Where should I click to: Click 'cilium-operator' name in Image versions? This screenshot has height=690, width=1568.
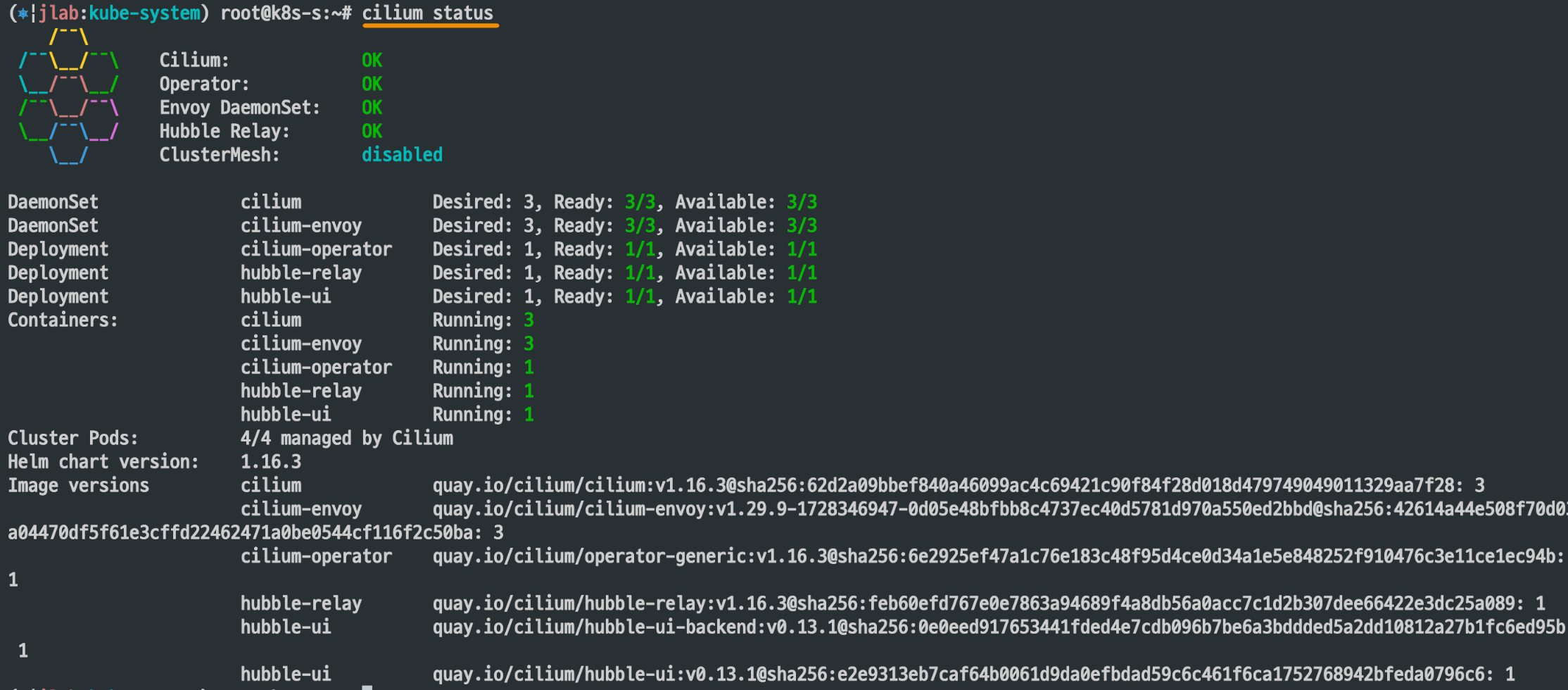coord(316,556)
